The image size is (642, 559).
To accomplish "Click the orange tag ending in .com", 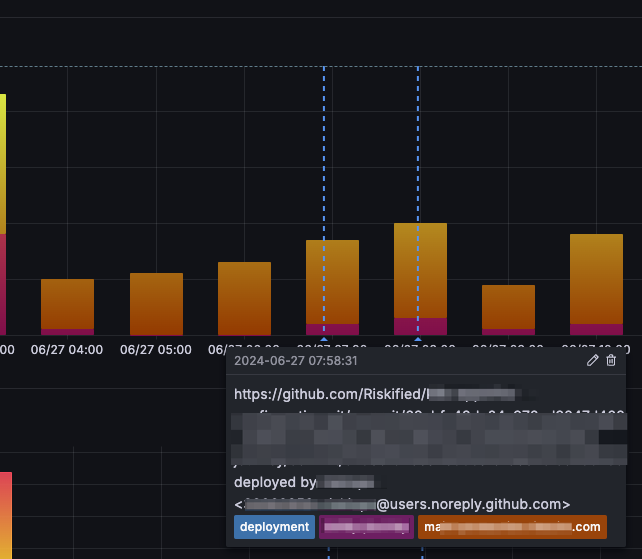I will tap(512, 527).
